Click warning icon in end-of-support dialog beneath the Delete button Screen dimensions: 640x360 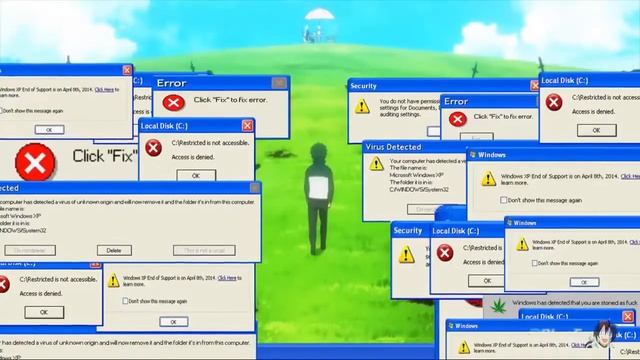tap(113, 281)
